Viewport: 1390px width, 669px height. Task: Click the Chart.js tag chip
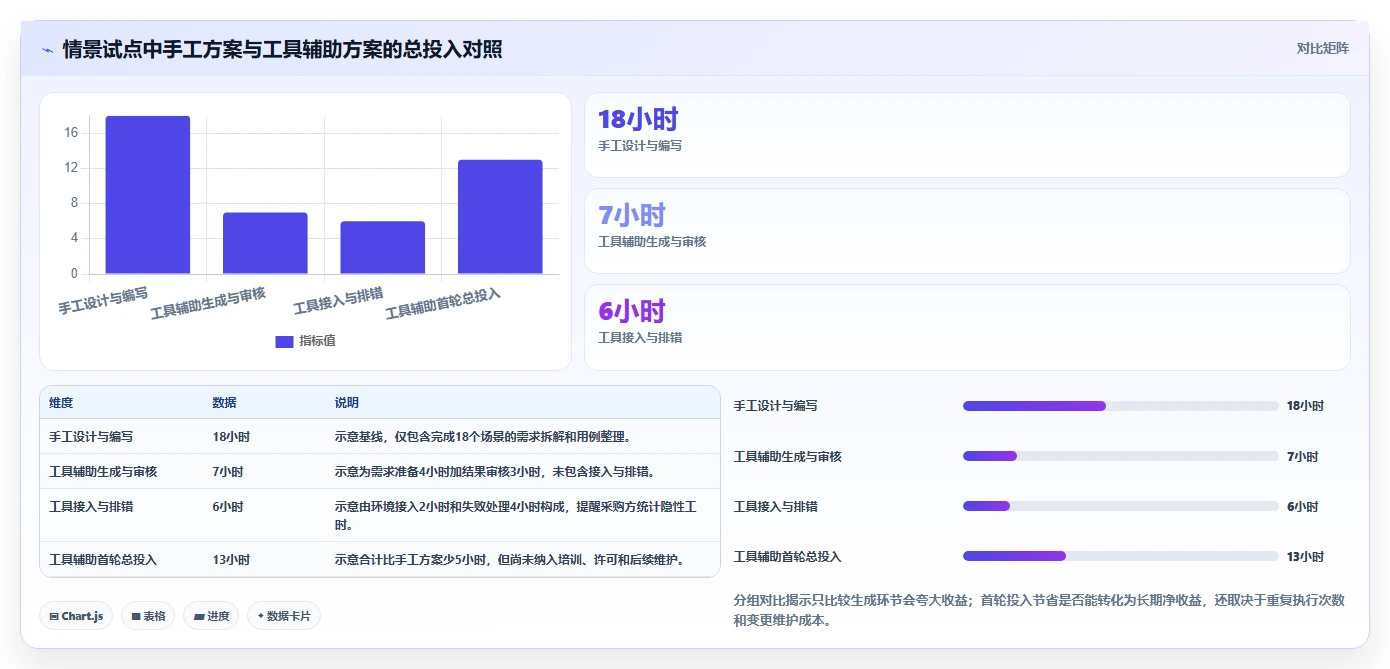click(x=76, y=616)
